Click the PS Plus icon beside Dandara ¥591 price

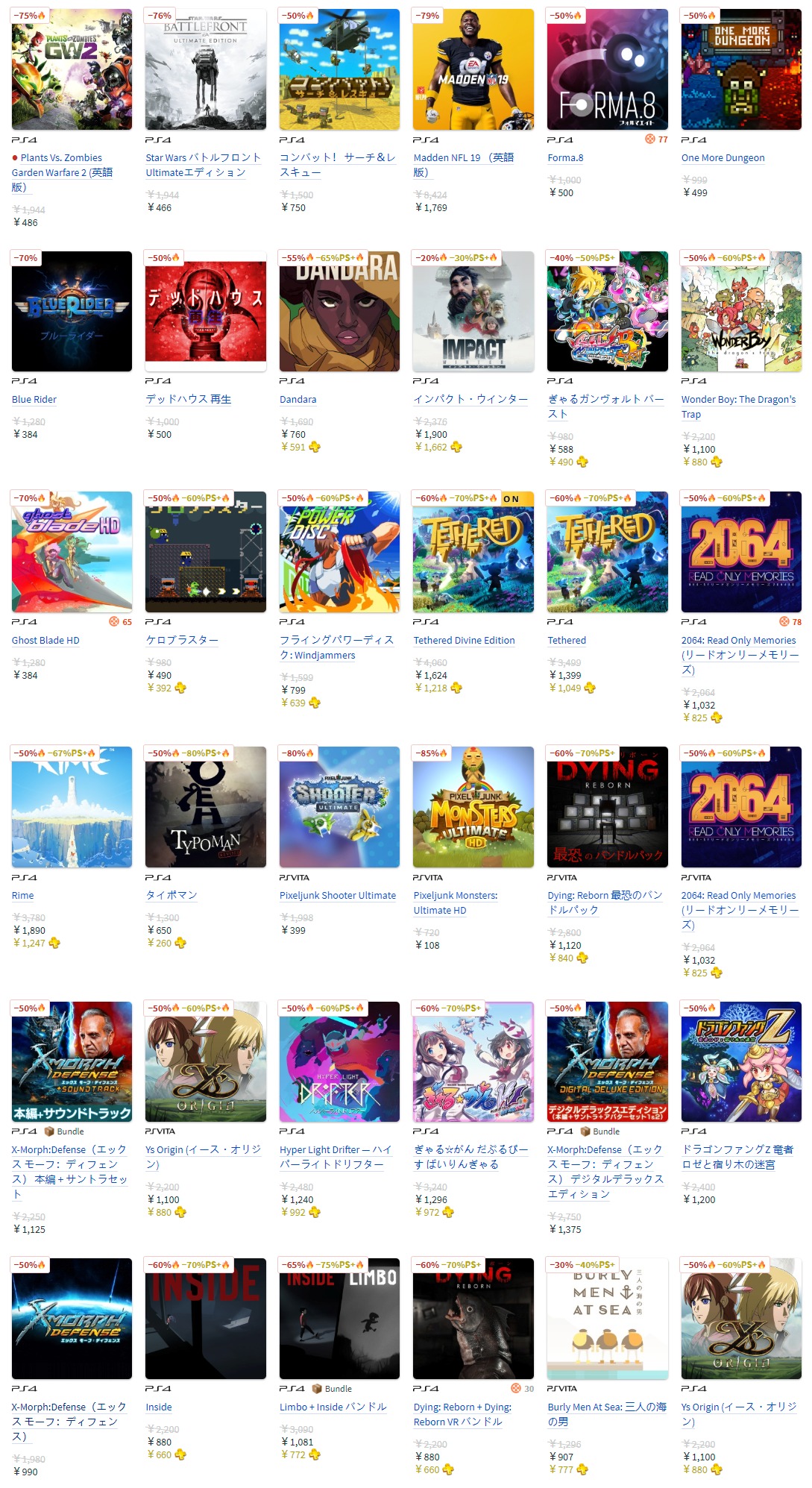click(x=315, y=447)
